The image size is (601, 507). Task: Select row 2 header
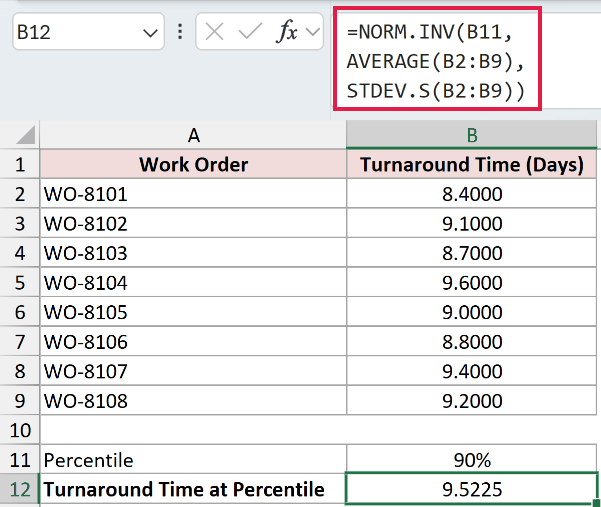(20, 194)
